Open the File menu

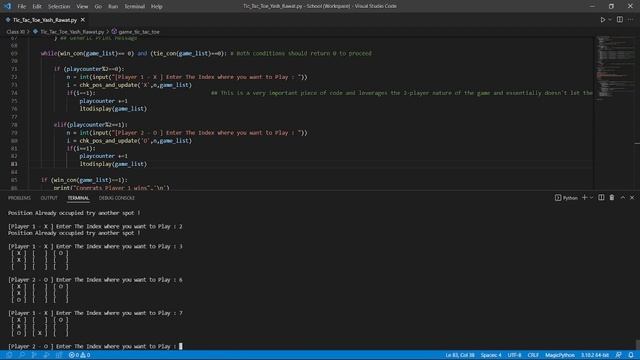point(22,7)
